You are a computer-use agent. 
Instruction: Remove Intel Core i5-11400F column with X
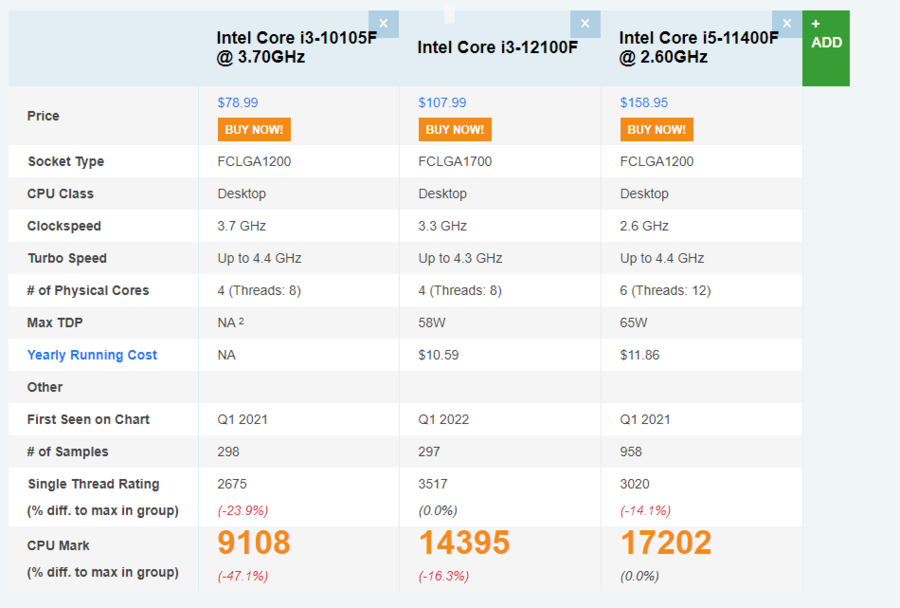click(787, 24)
